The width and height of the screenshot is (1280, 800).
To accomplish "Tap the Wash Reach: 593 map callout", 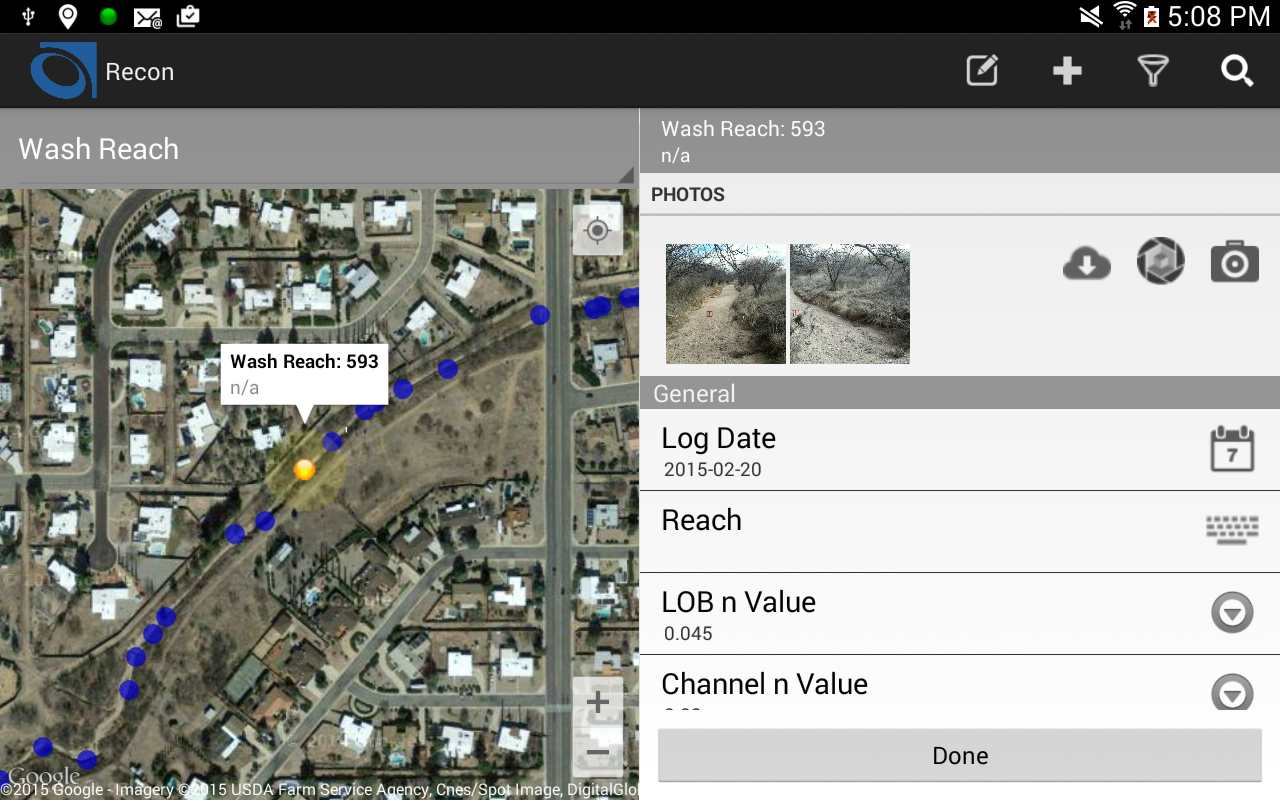I will (x=305, y=374).
